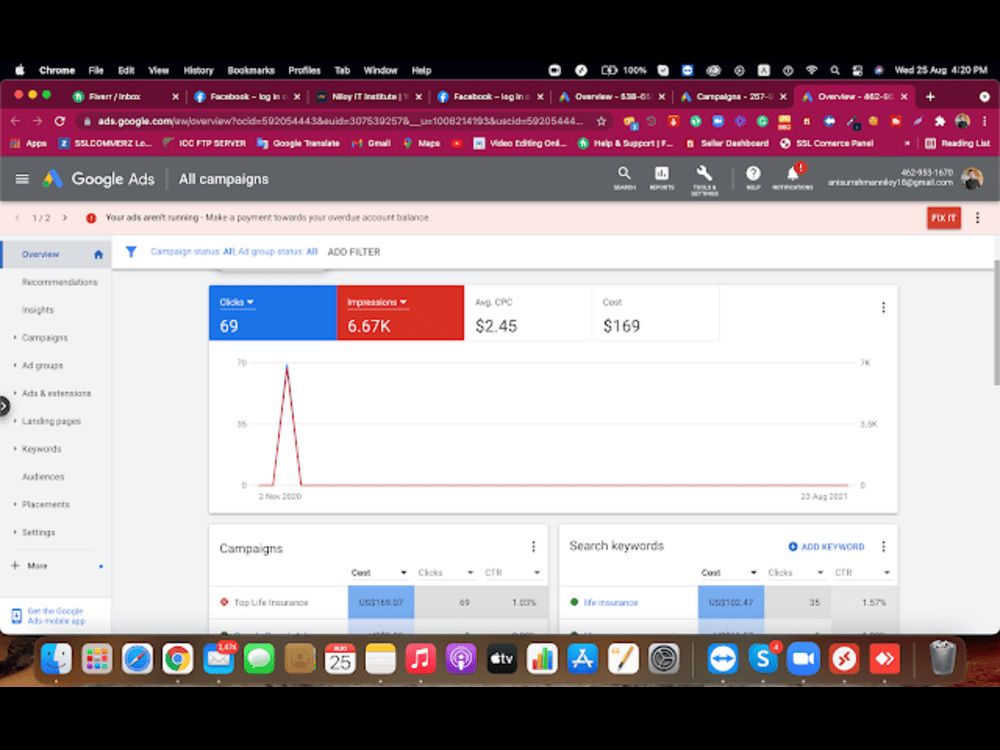Click the address bar URL field
This screenshot has width=1000, height=750.
[x=339, y=121]
